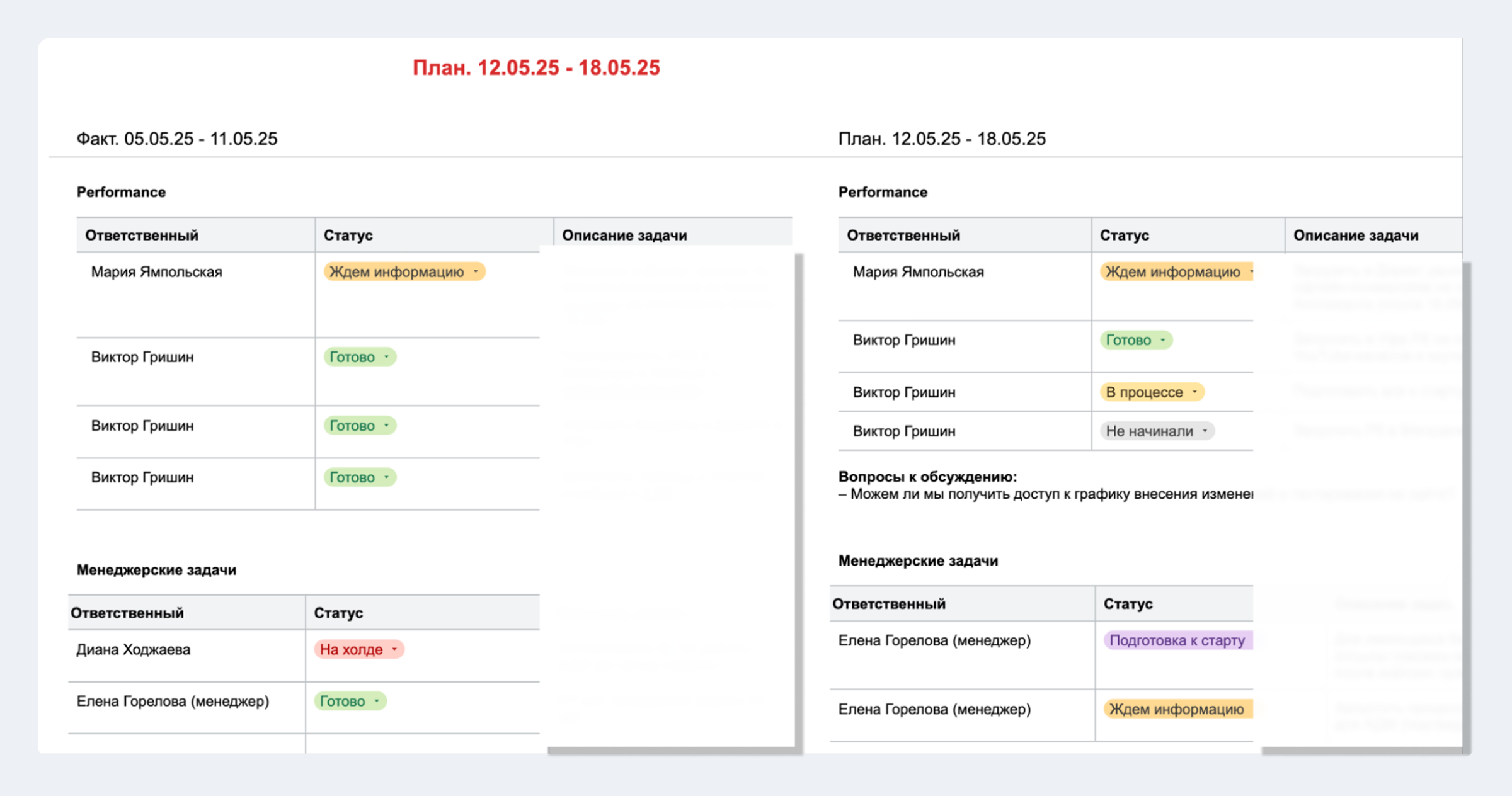
Task: Select 'Факт. 05.05.25 - 11.05.25' heading
Action: (x=177, y=139)
